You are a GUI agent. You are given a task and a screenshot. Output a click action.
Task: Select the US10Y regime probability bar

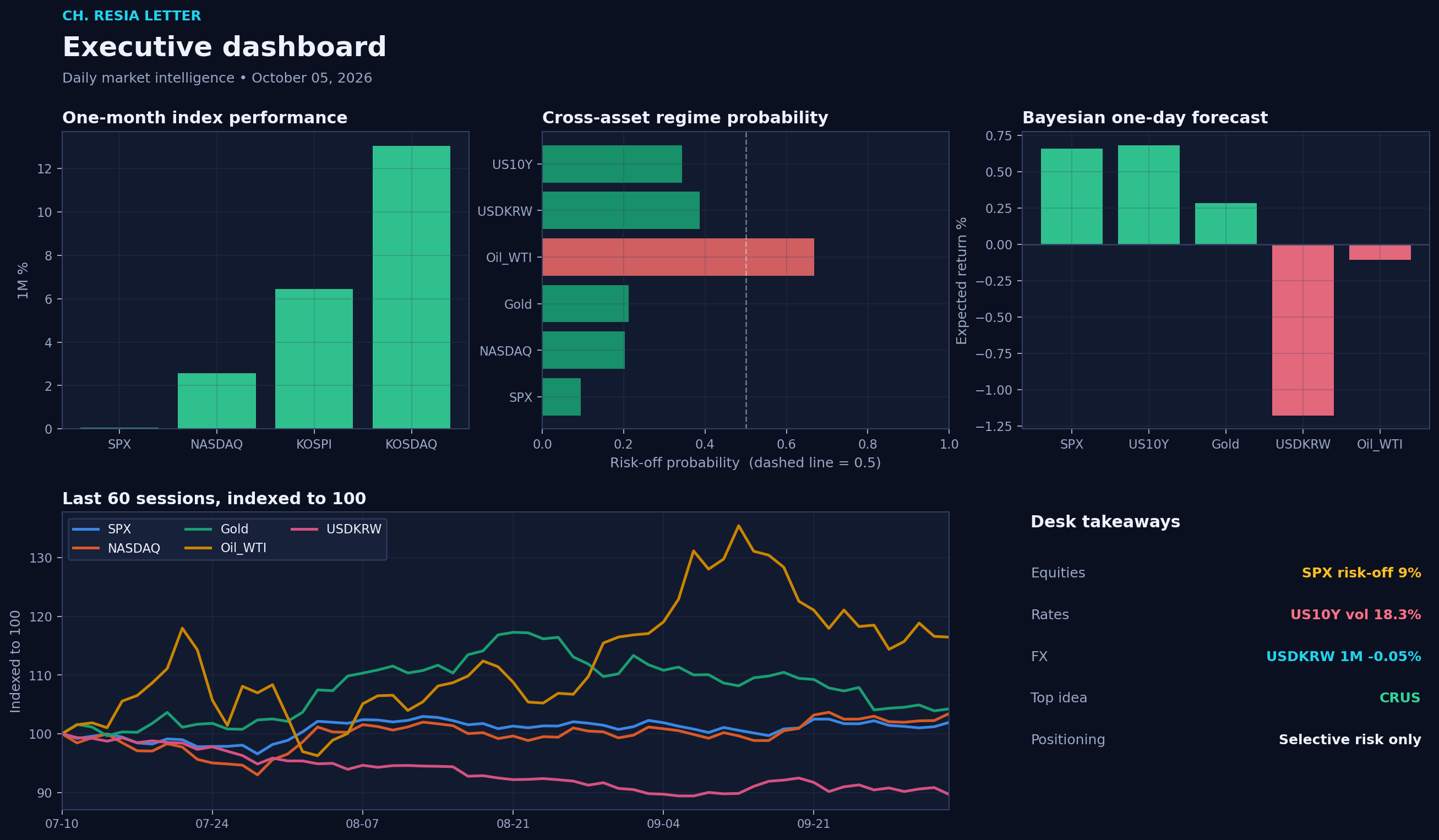(x=612, y=164)
